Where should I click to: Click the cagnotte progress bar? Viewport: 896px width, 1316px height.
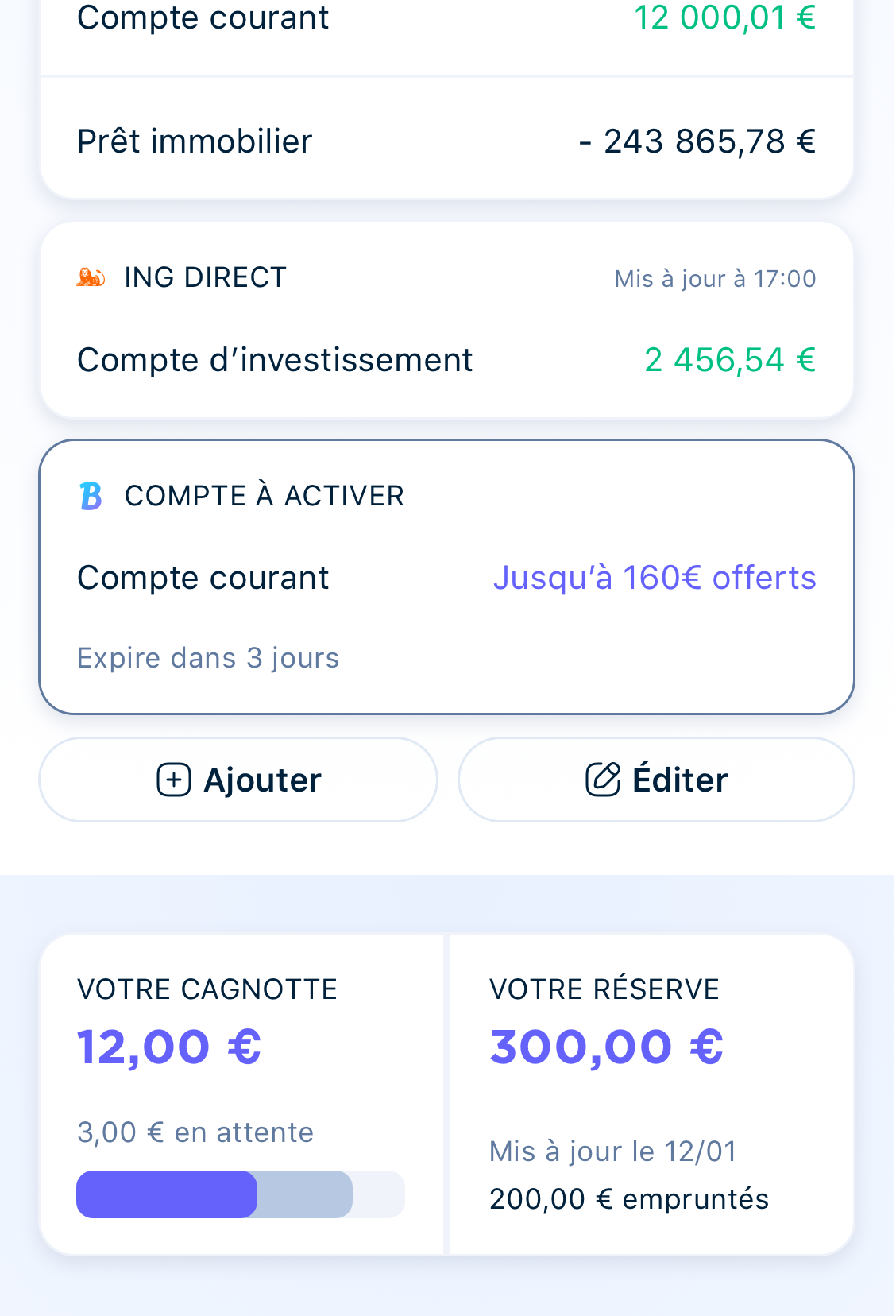point(241,1194)
